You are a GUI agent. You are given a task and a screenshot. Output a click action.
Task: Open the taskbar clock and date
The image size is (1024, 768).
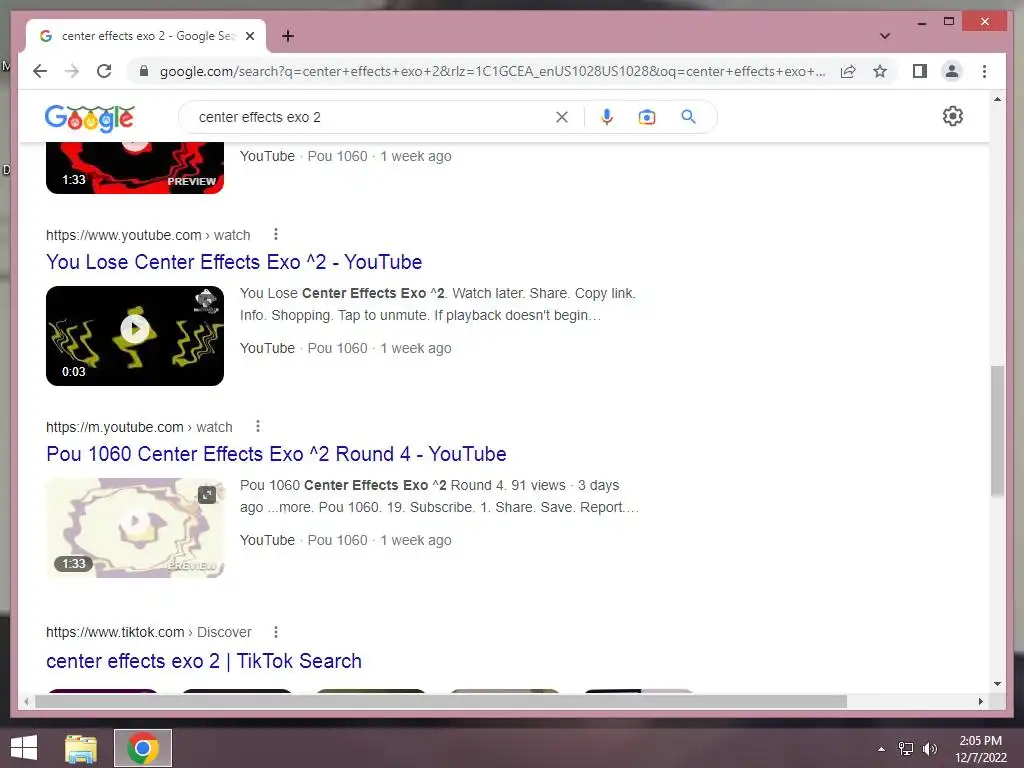981,749
